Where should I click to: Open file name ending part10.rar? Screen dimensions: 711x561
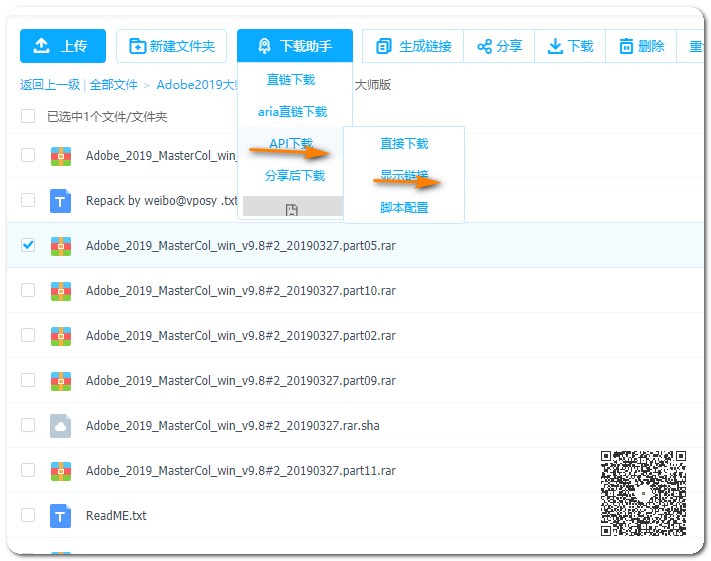coord(241,290)
